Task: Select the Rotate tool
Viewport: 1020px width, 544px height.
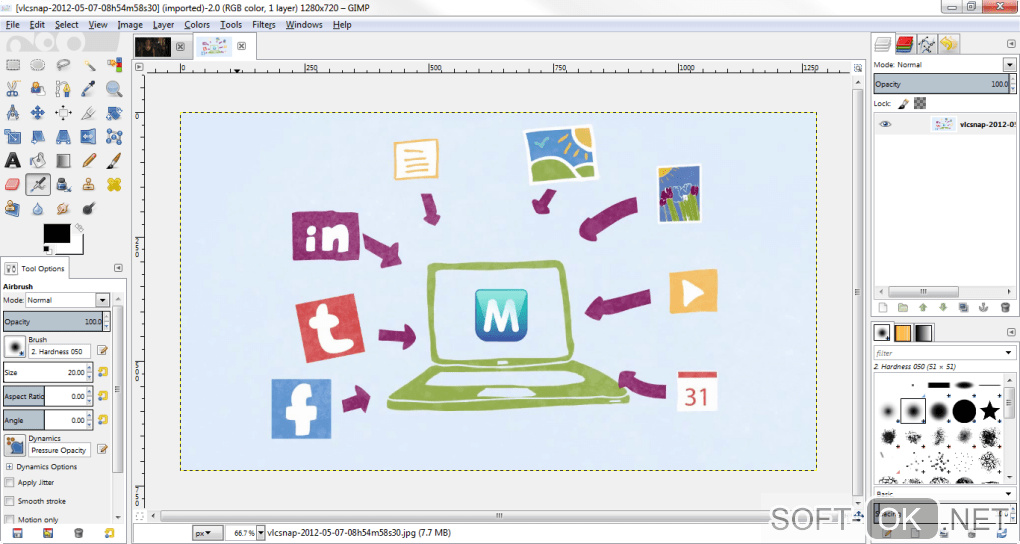Action: [x=114, y=113]
